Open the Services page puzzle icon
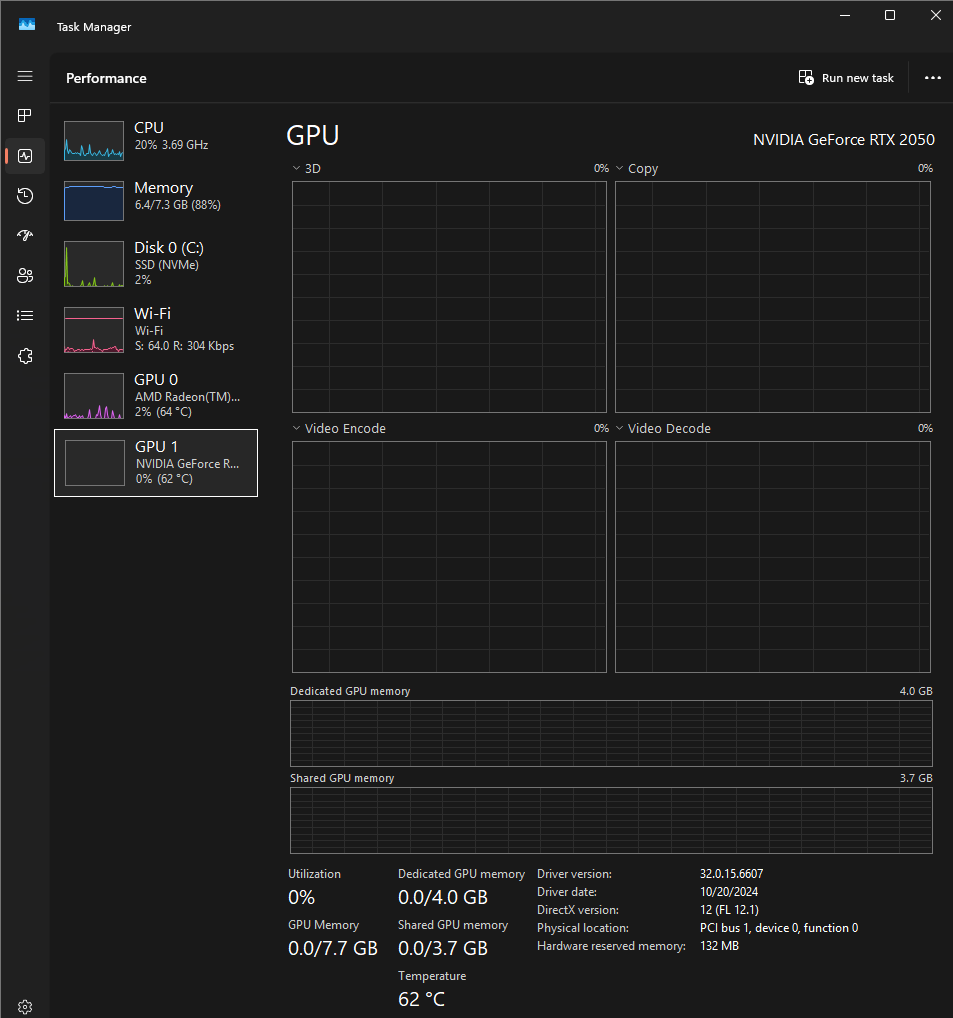Screen dimensions: 953x1018 pyautogui.click(x=25, y=356)
